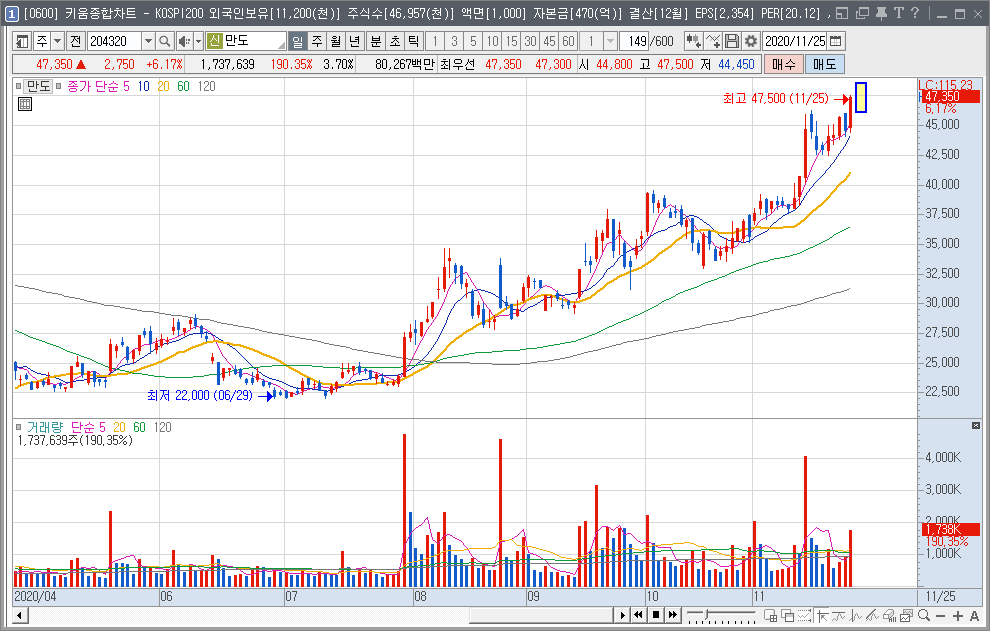Click the dotted line chart range icon
Image resolution: width=990 pixels, height=631 pixels.
pos(804,615)
